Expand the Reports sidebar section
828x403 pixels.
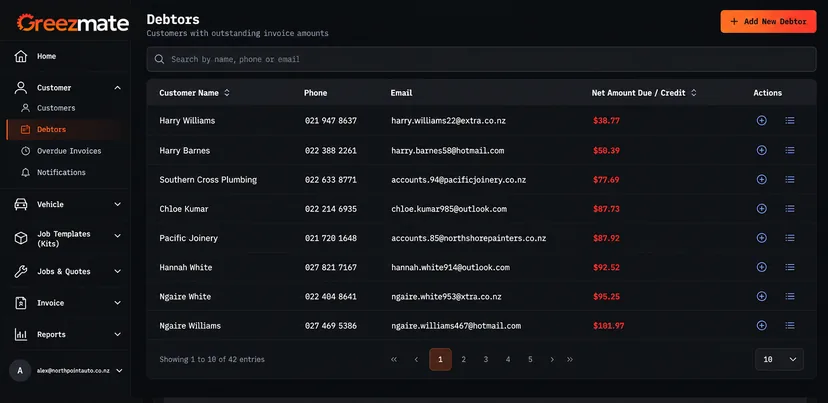click(117, 334)
